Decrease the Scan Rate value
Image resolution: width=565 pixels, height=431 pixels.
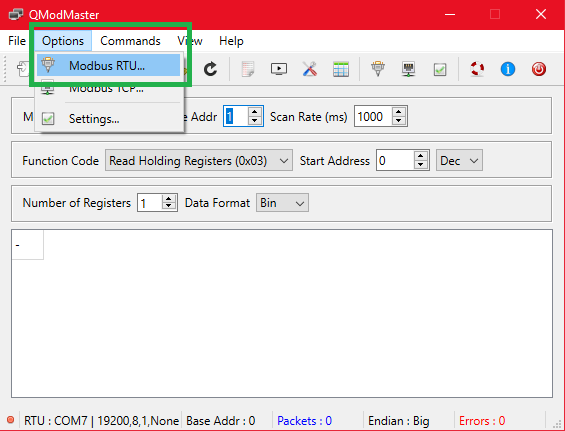[x=399, y=121]
